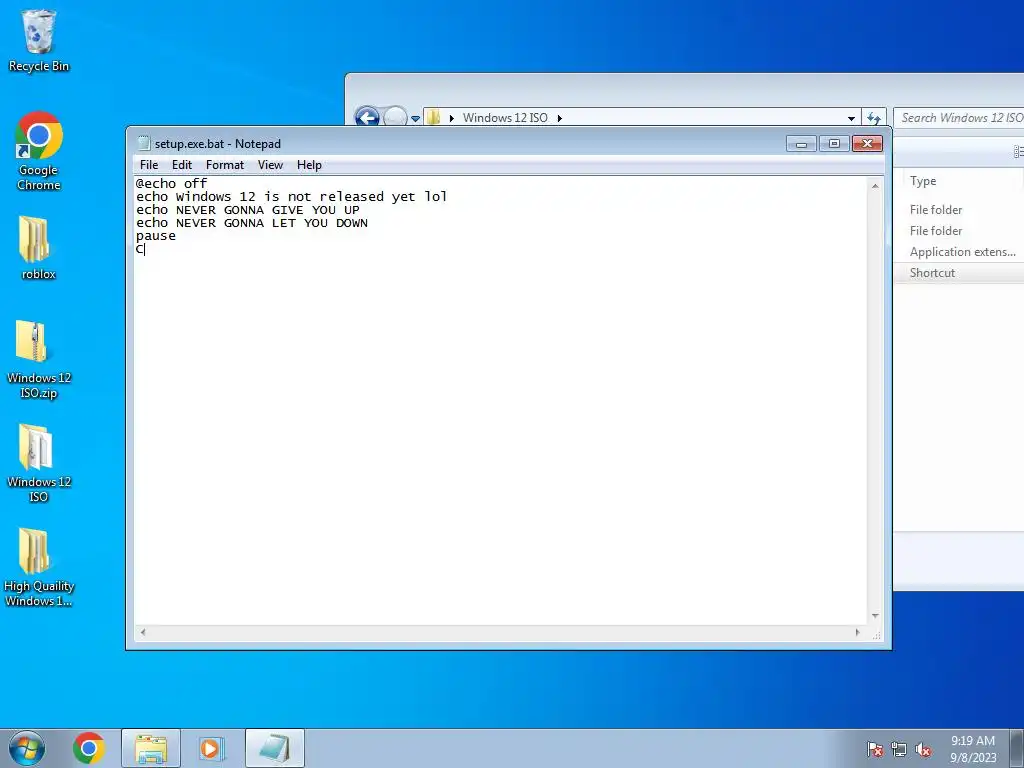Screen dimensions: 1024x768
Task: Open the Start menu orb
Action: click(x=27, y=748)
